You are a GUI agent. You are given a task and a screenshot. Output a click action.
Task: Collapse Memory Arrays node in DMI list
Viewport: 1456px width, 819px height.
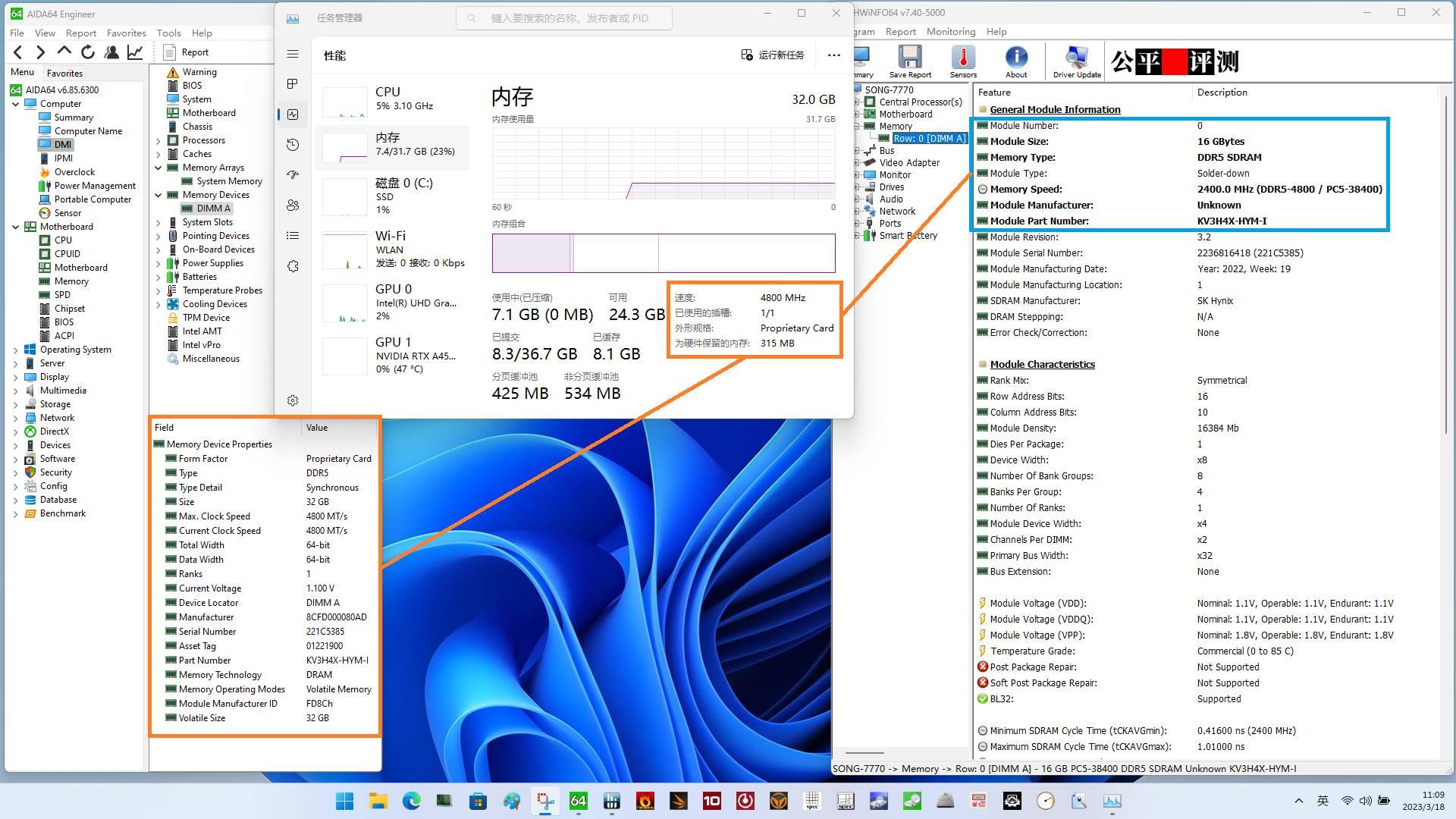click(158, 168)
